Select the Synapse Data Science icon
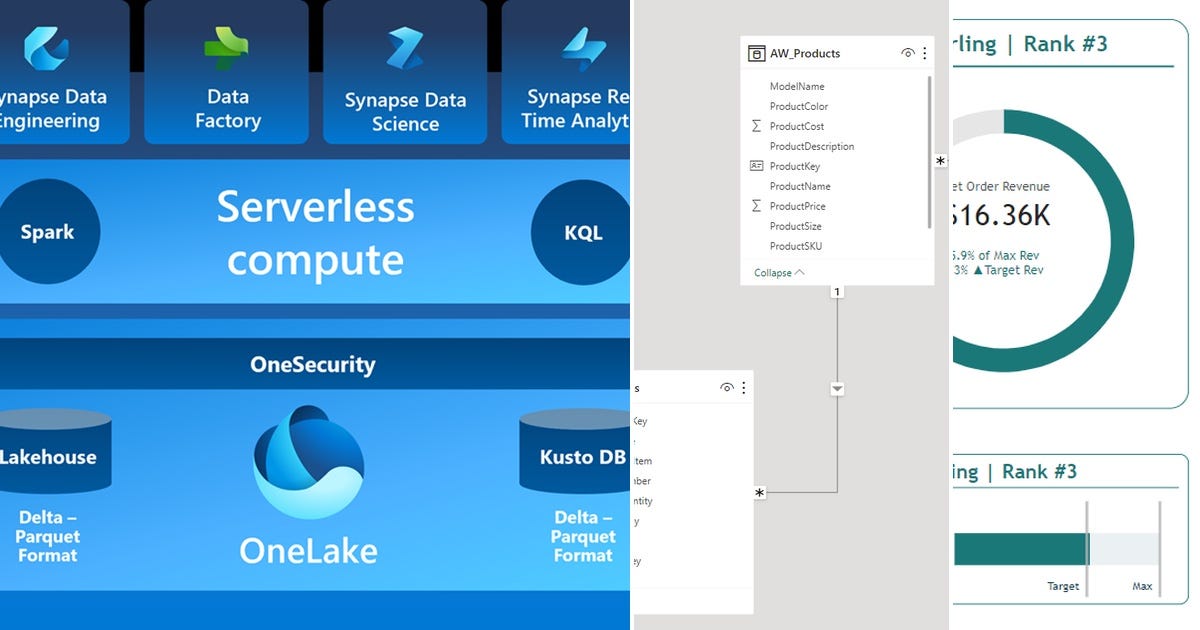Screen dimensions: 1200x630 click(x=405, y=46)
